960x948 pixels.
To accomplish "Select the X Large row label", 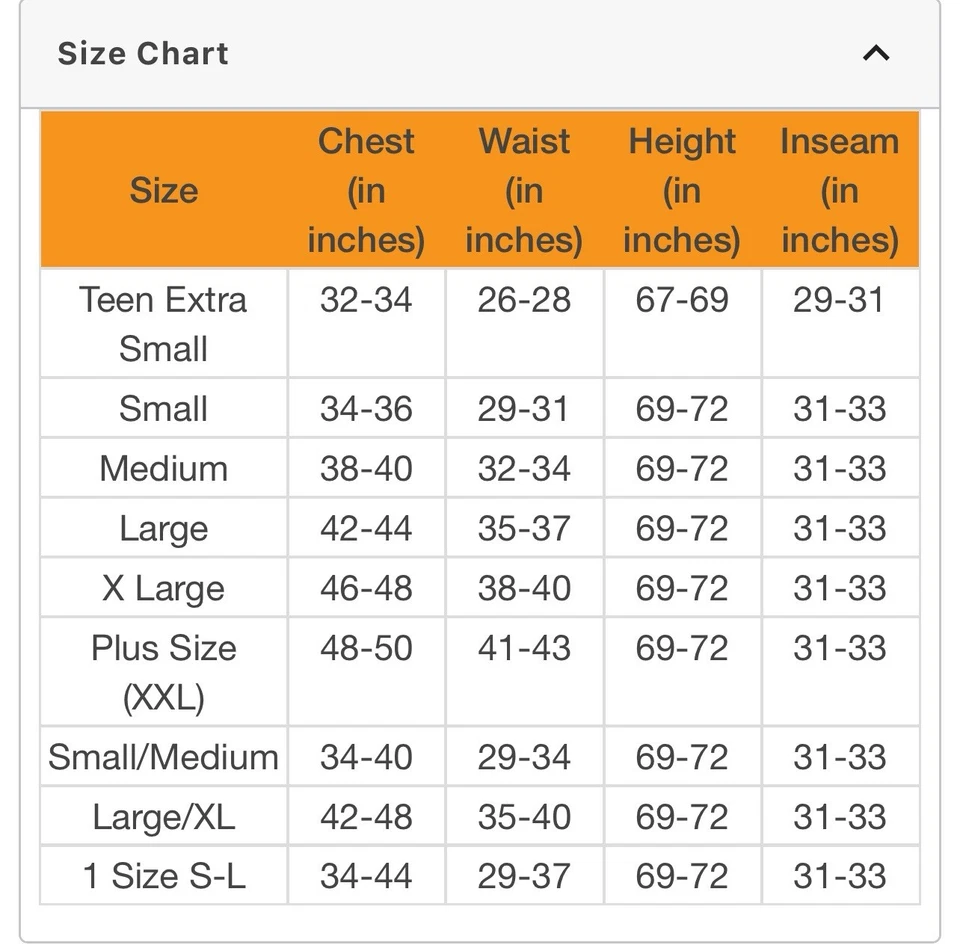I will 163,588.
